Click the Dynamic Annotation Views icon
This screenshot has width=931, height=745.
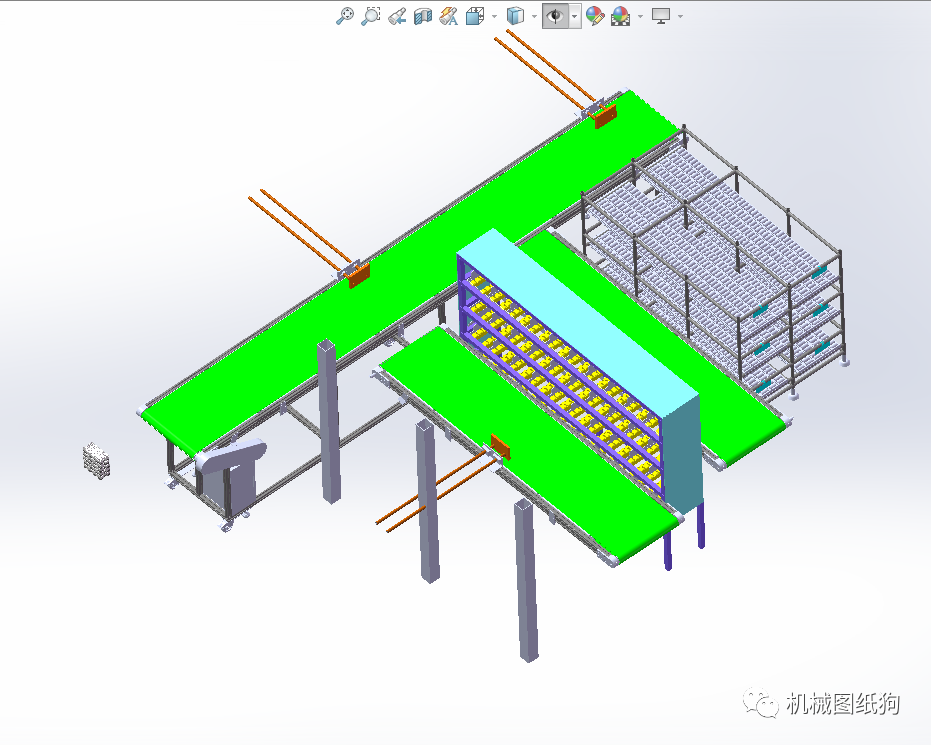(449, 16)
